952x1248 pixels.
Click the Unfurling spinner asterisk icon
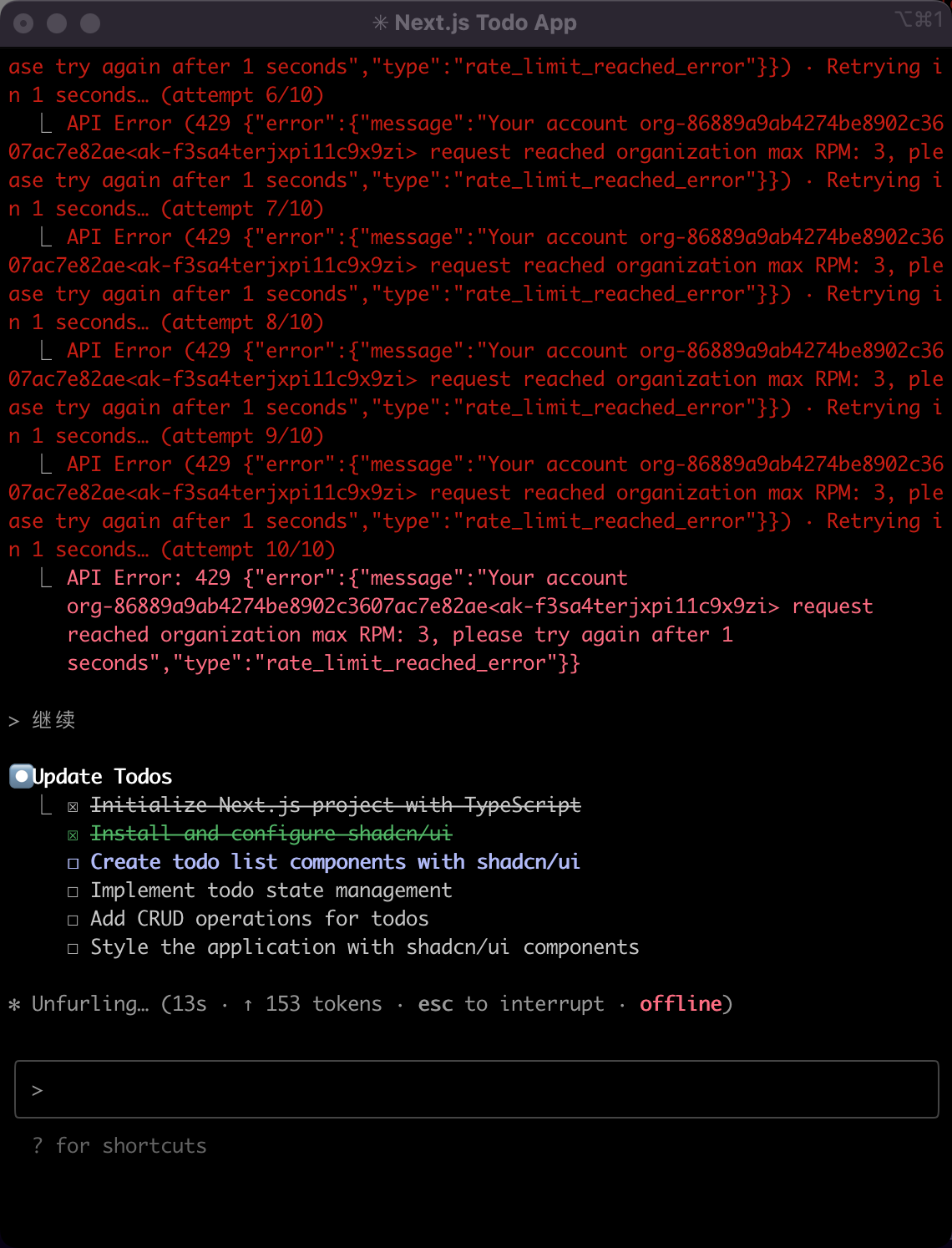pos(14,1005)
